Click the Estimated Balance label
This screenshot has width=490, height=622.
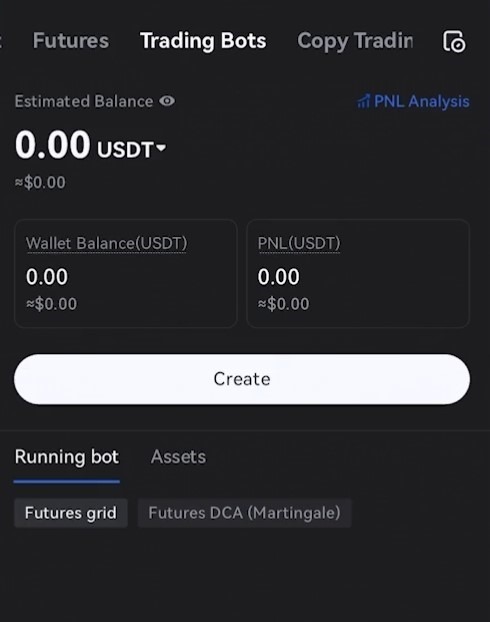(84, 101)
